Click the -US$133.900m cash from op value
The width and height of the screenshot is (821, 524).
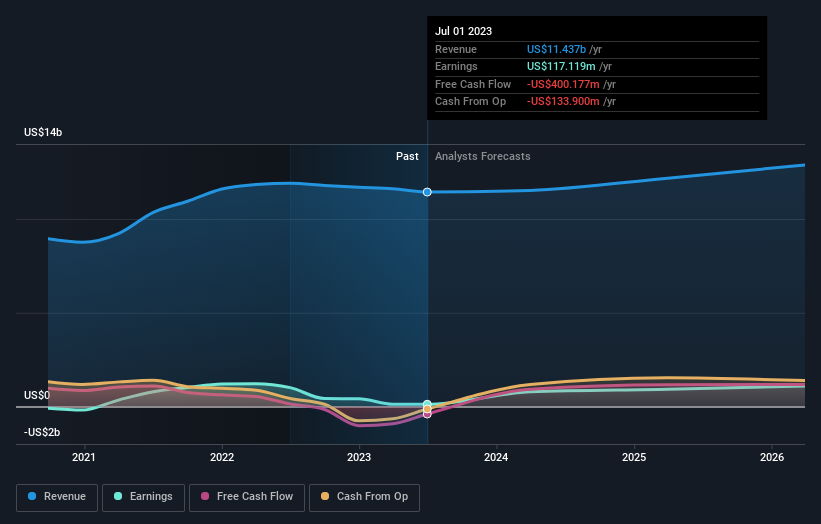(563, 102)
